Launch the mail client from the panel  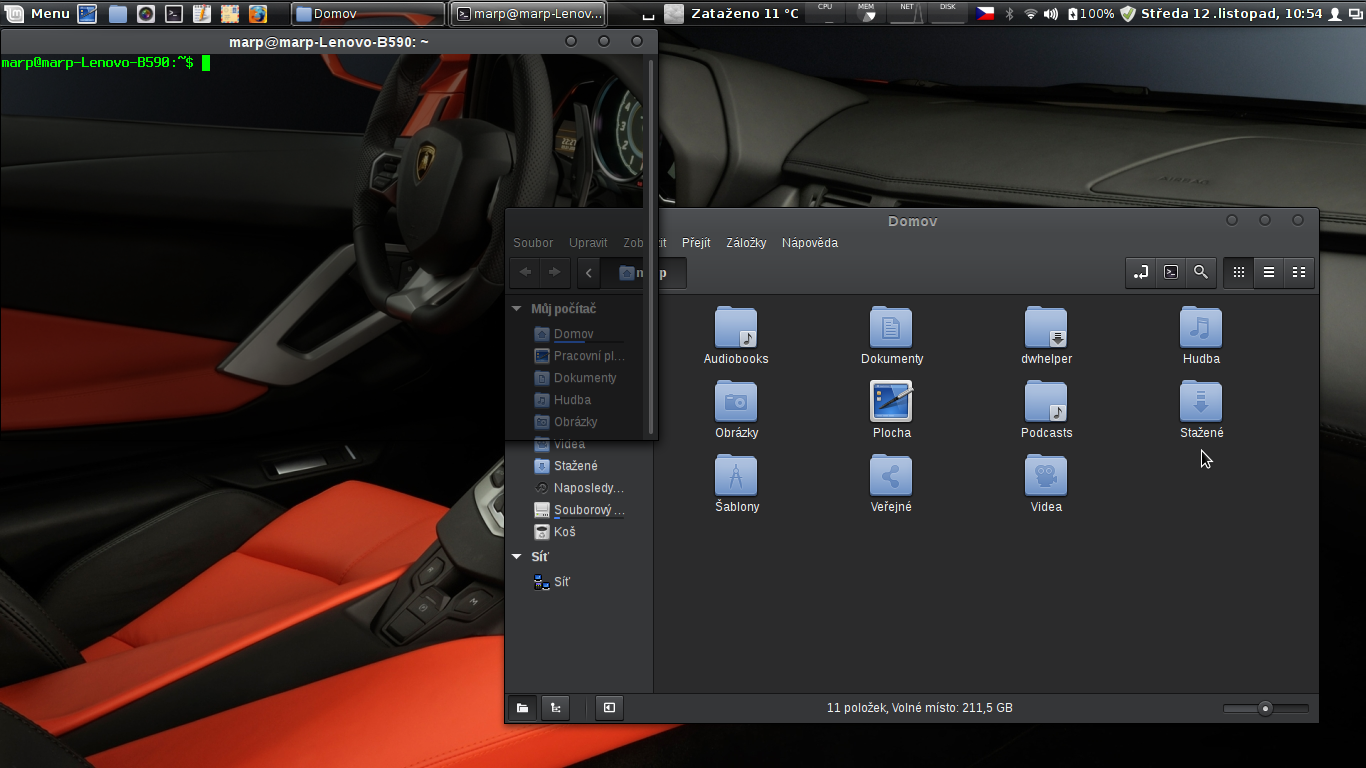[x=230, y=14]
